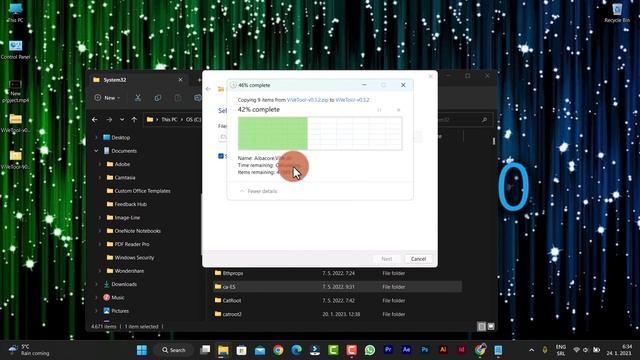The image size is (640, 360).
Task: Click the Cut icon in Explorer toolbar
Action: click(x=138, y=98)
